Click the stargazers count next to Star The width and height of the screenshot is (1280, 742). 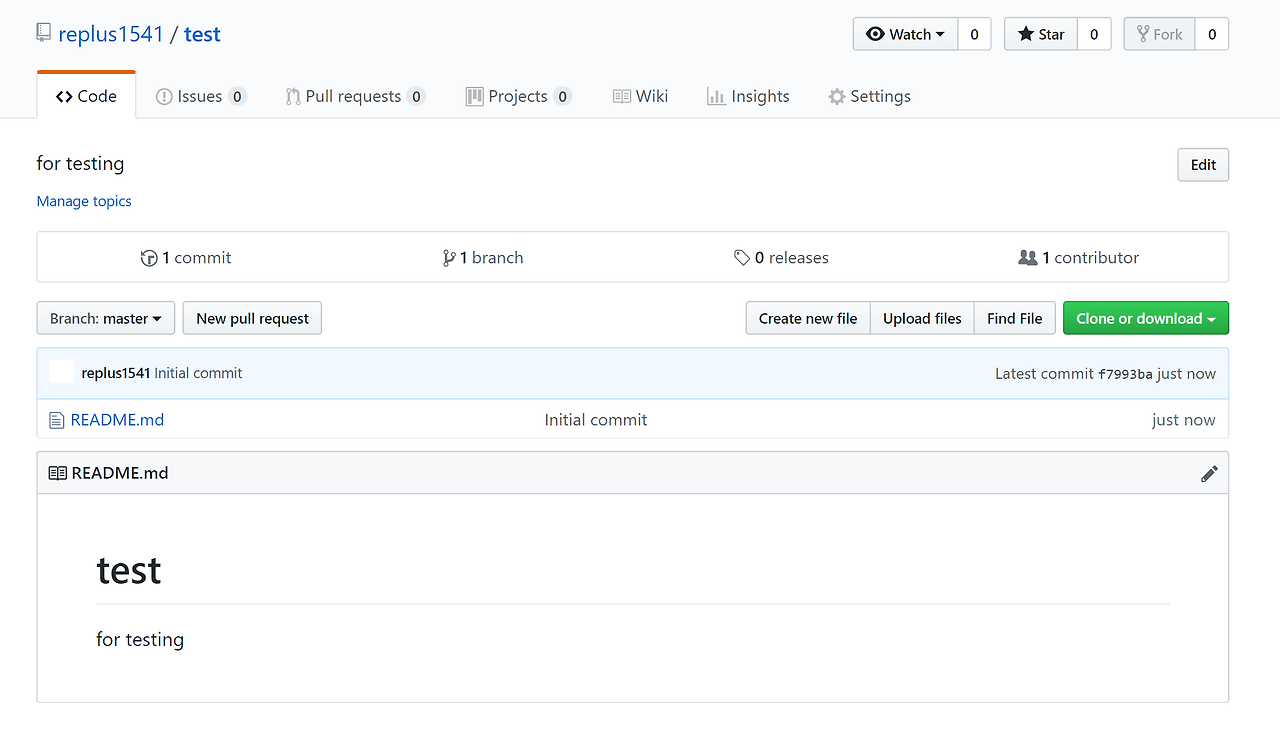[1094, 34]
